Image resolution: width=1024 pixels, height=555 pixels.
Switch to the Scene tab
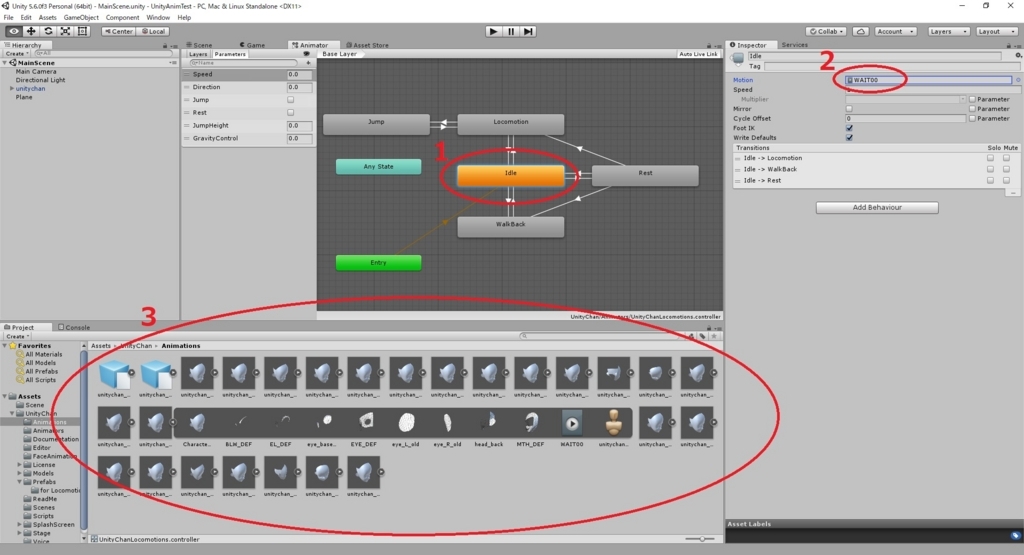pos(199,45)
